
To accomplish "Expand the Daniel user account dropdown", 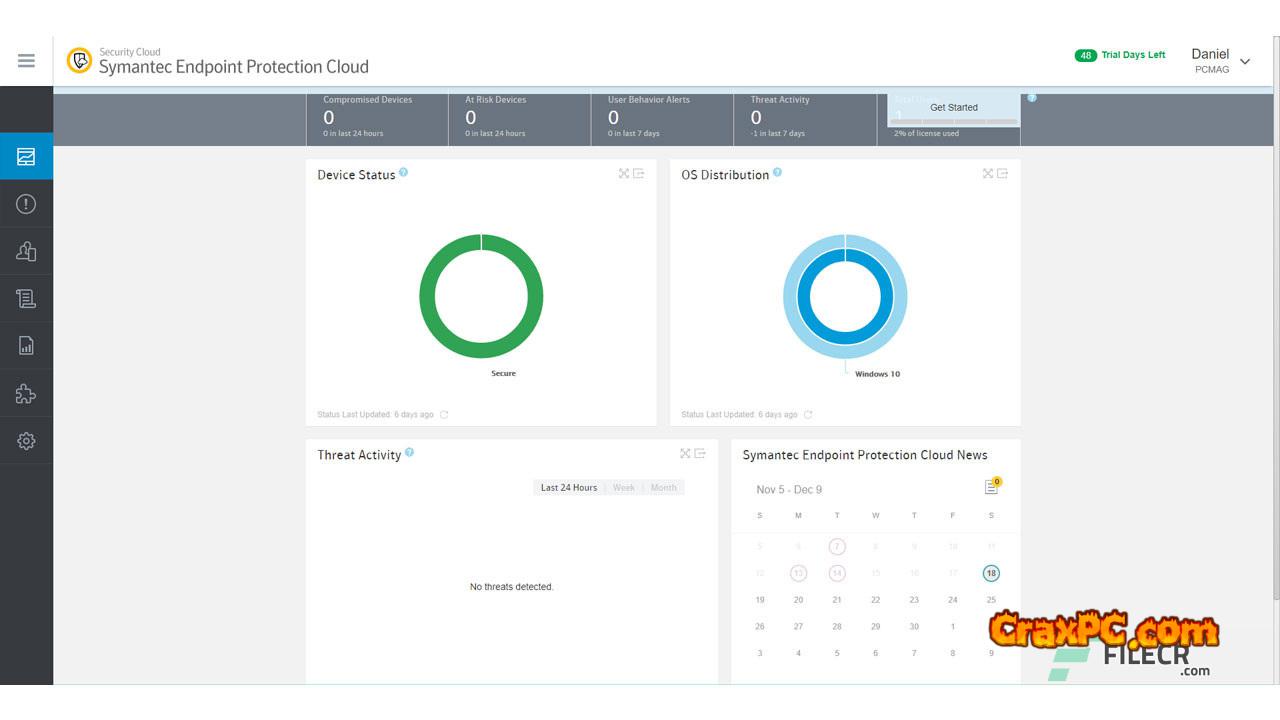I will 1245,61.
